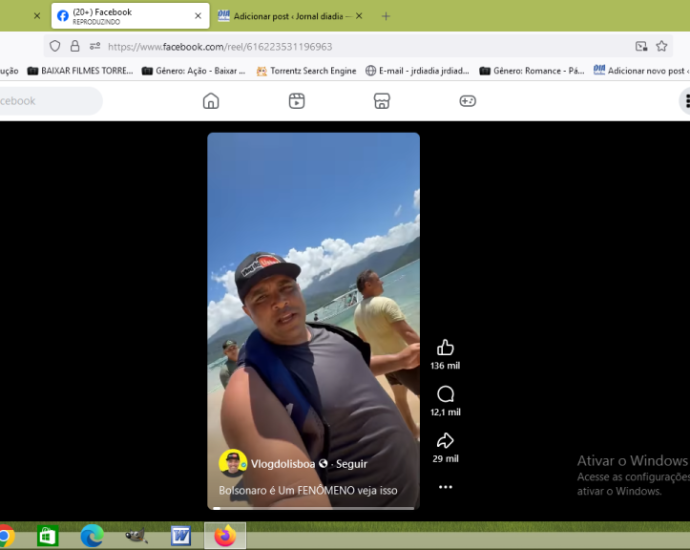Click Seguir to follow Vlogdolisboa
Screen dimensions: 690x550
[352, 464]
